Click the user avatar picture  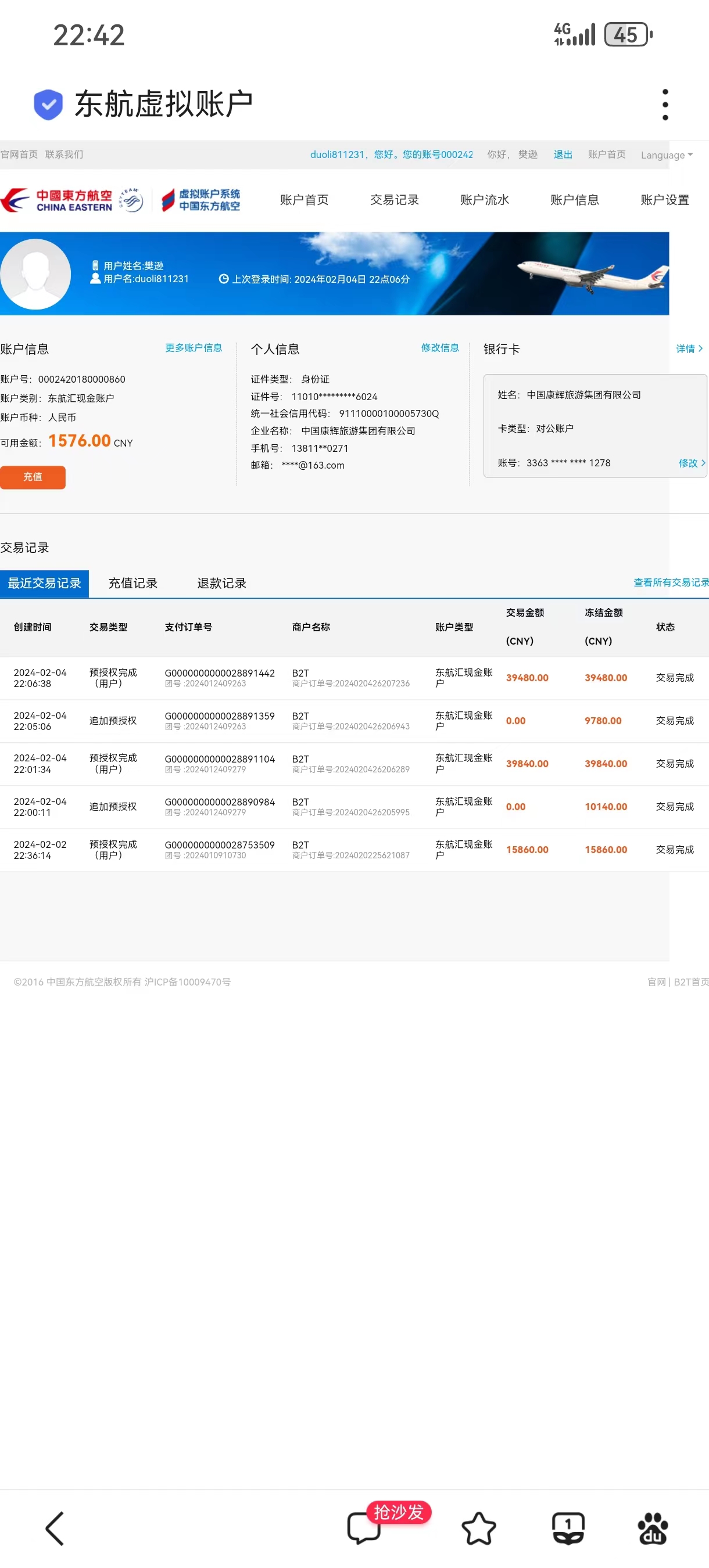click(35, 275)
